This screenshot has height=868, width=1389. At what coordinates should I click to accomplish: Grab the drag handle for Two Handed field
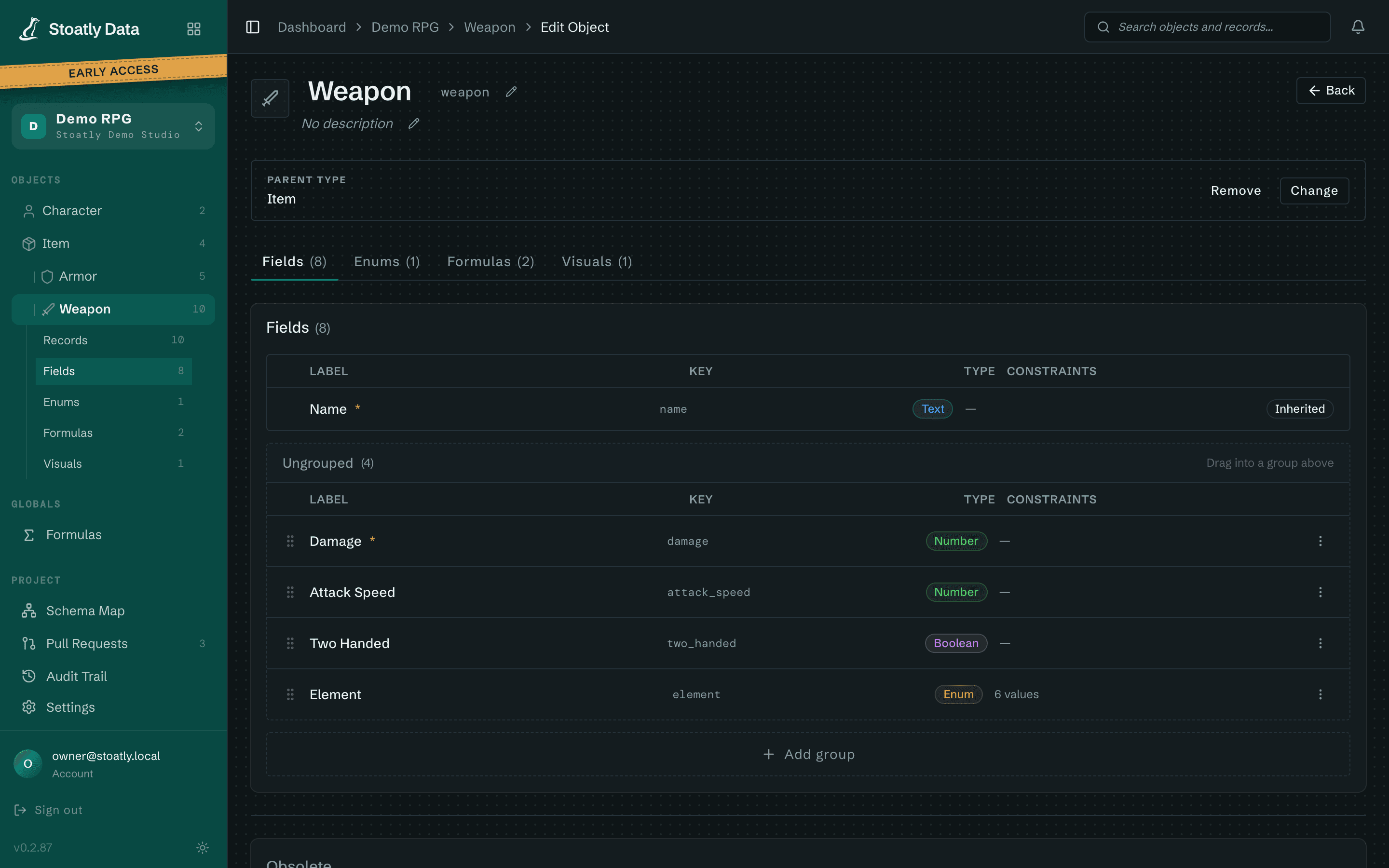290,643
